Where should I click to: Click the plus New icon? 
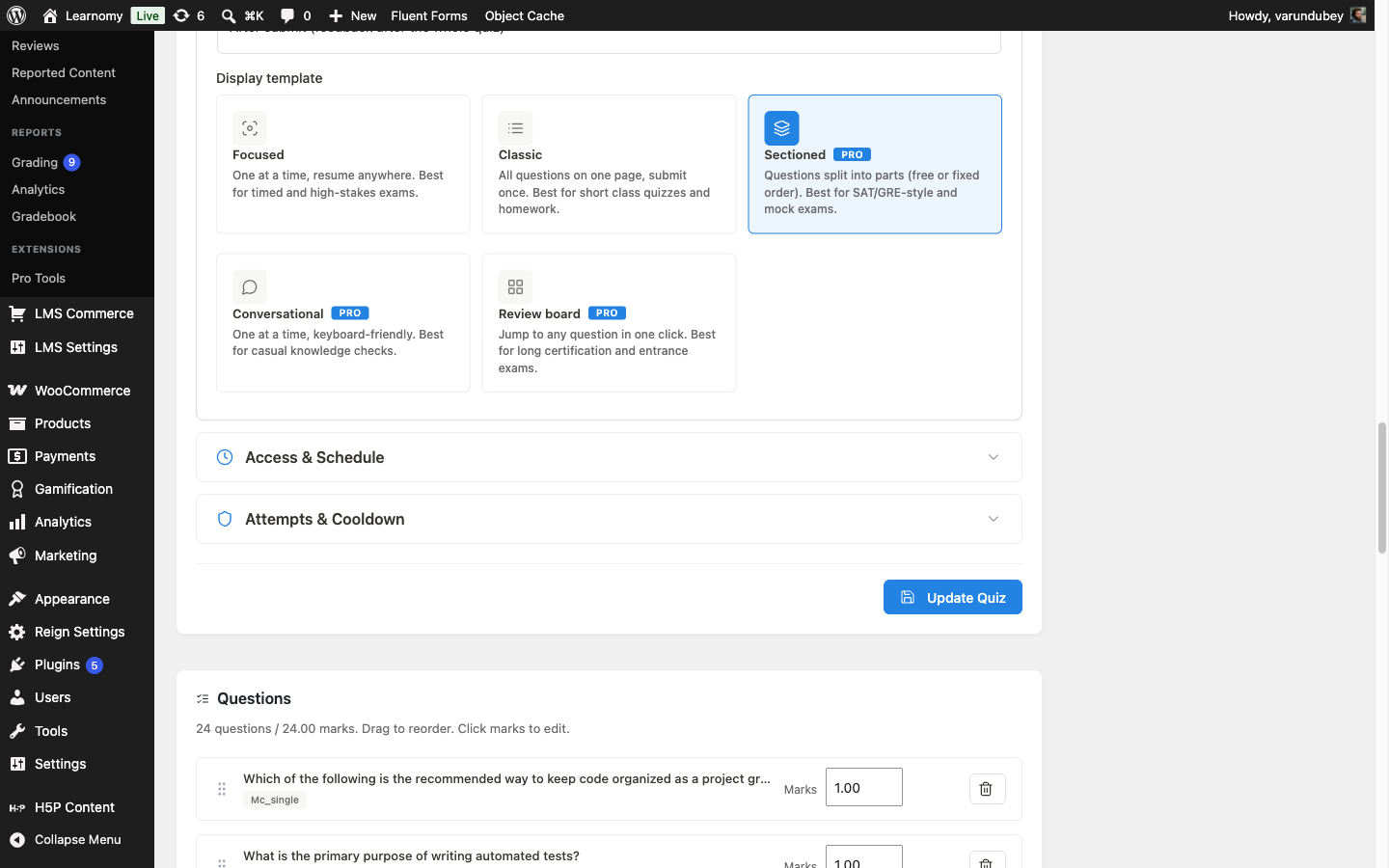coord(336,15)
